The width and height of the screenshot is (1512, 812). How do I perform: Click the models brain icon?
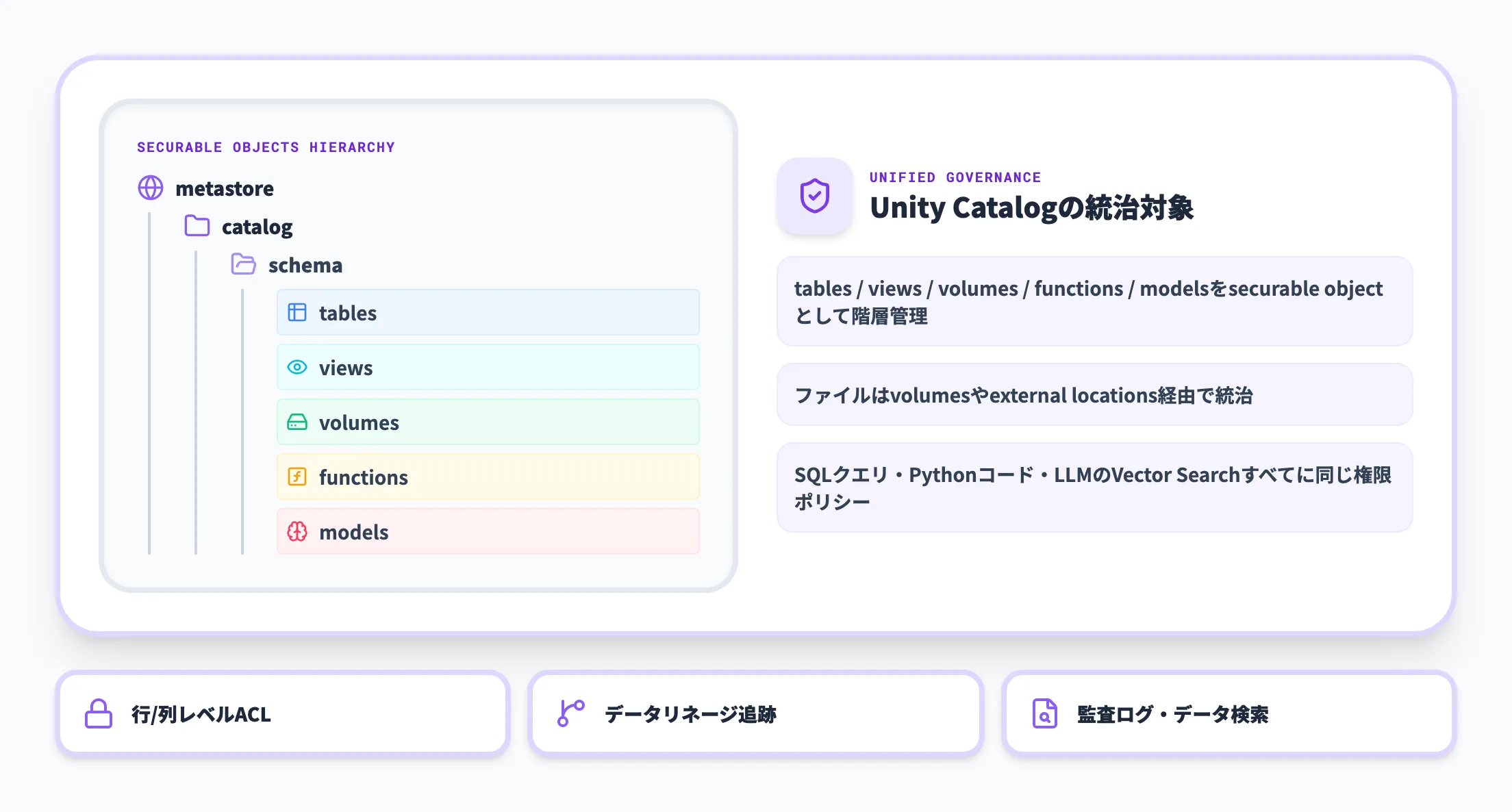point(297,532)
